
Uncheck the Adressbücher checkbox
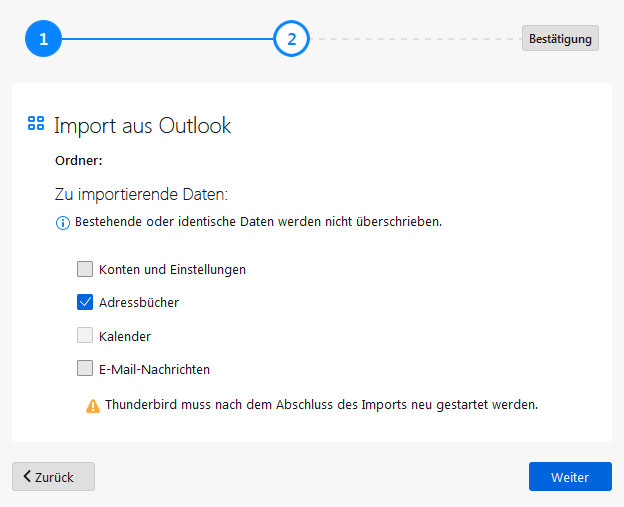pos(85,302)
